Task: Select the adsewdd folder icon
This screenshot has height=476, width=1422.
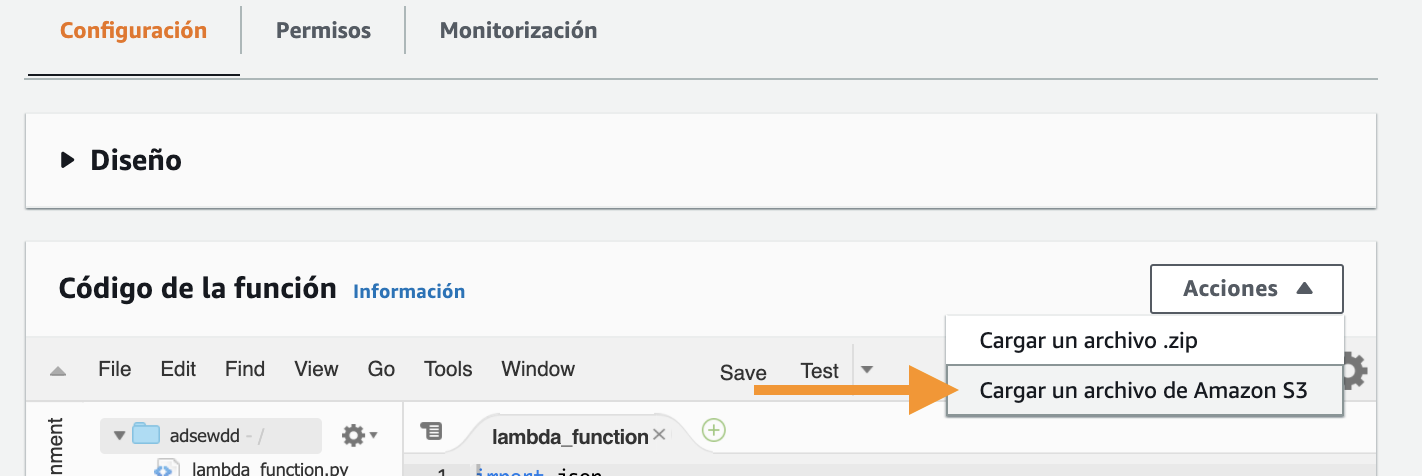Action: point(147,434)
